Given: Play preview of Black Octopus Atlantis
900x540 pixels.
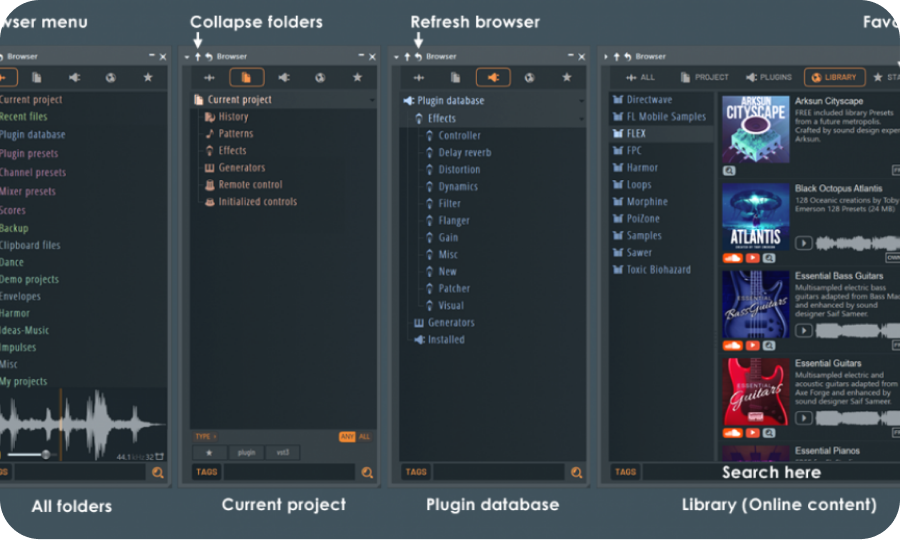Looking at the screenshot, I should [x=804, y=243].
